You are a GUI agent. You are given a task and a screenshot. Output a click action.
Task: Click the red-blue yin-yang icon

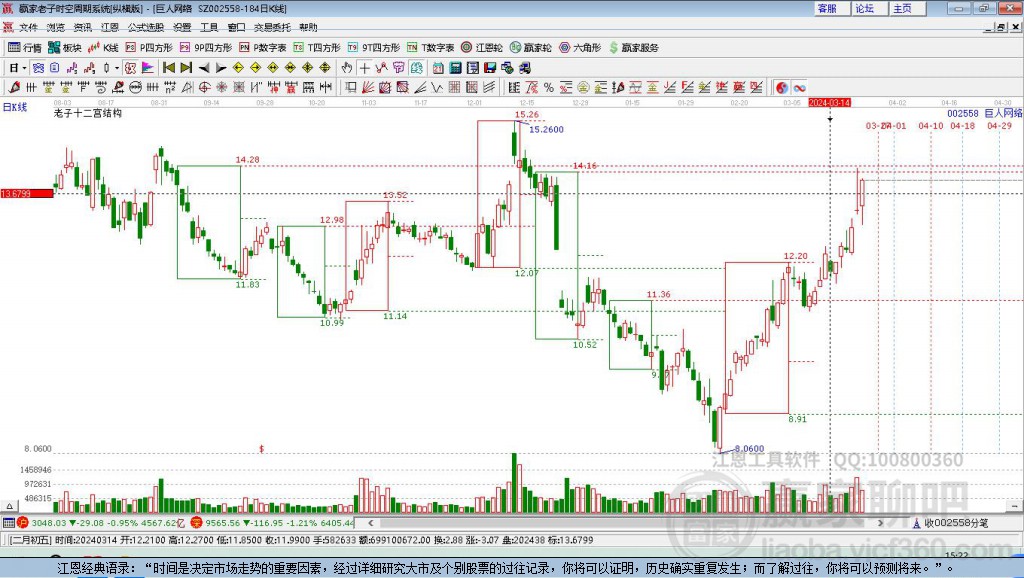(782, 88)
